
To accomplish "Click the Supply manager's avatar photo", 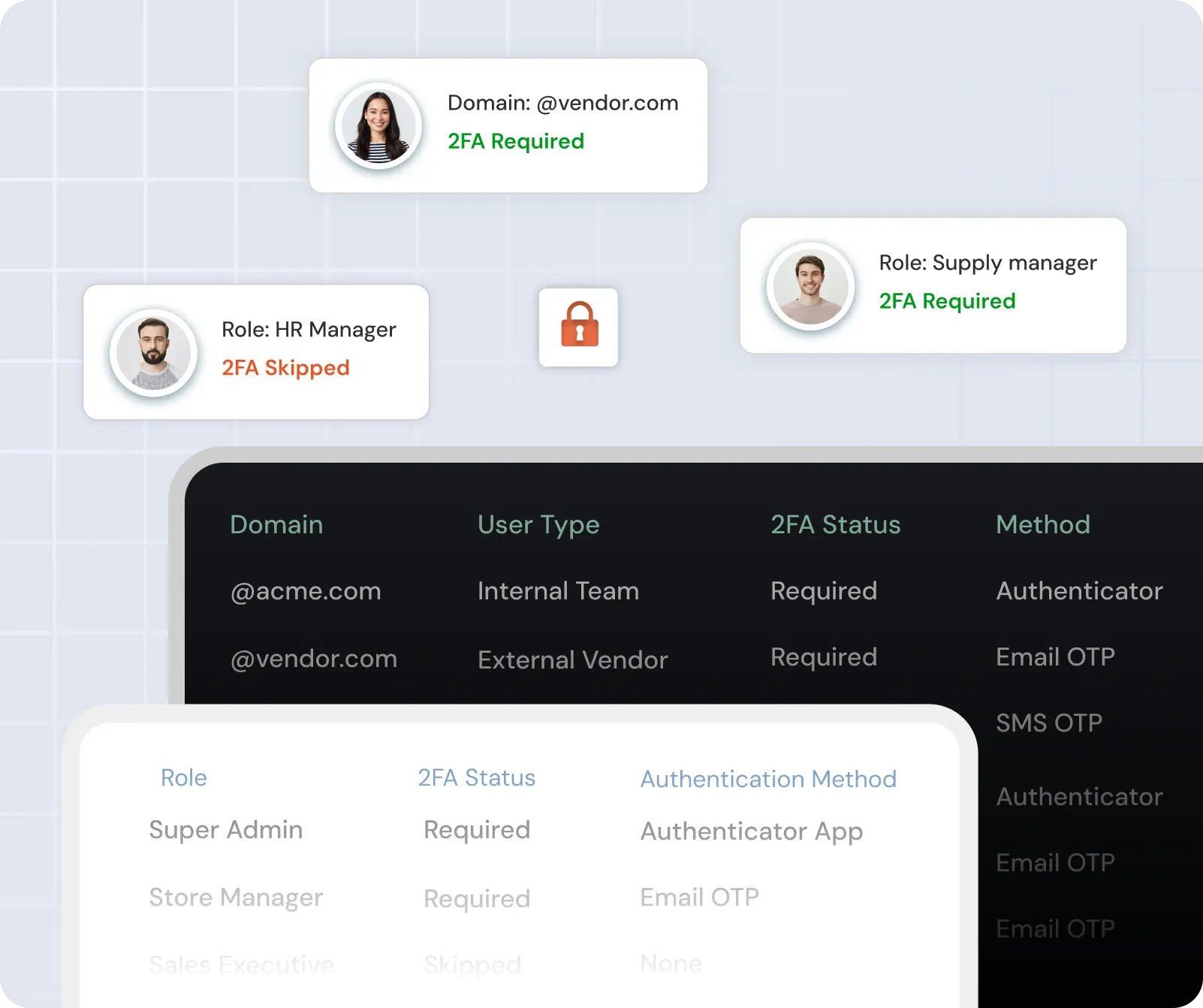I will [811, 286].
